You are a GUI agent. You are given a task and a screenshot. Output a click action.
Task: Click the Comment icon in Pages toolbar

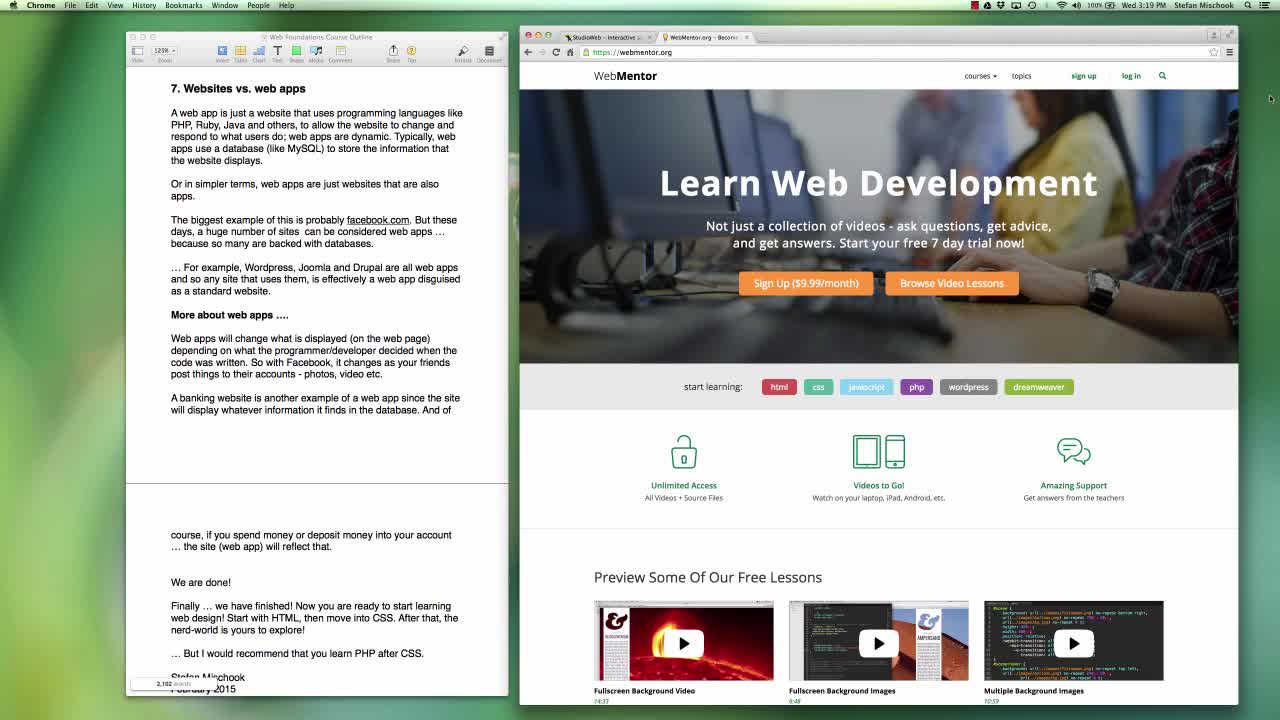340,53
